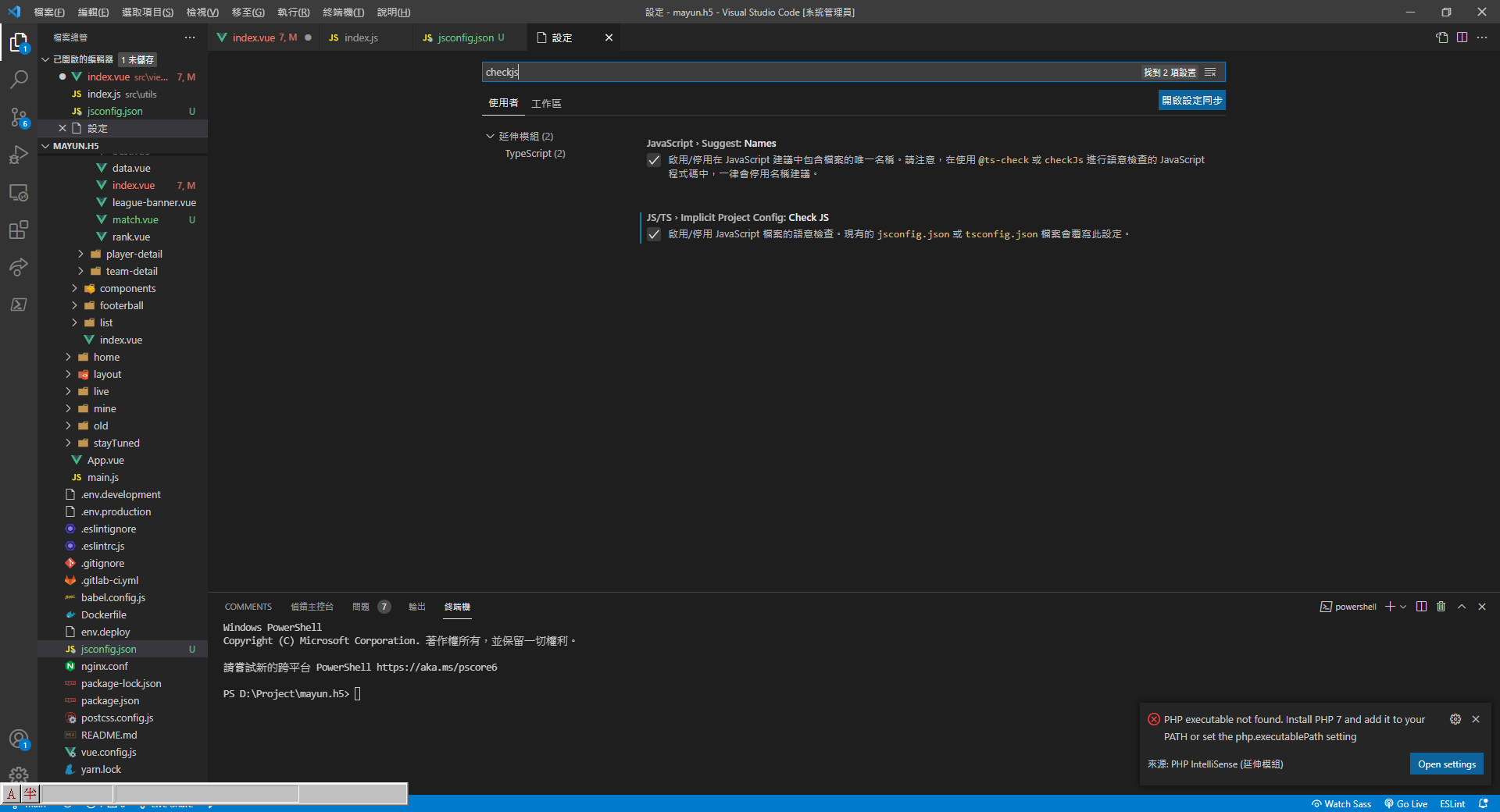Screen dimensions: 1500x812
Task: Open settings JSON file icon
Action: click(x=1441, y=37)
